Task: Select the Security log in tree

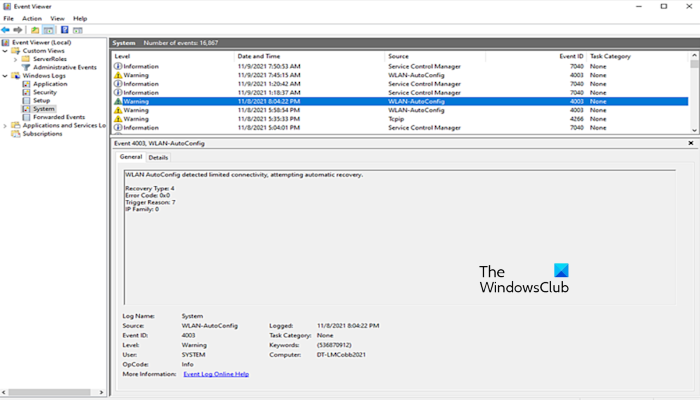Action: pyautogui.click(x=44, y=92)
